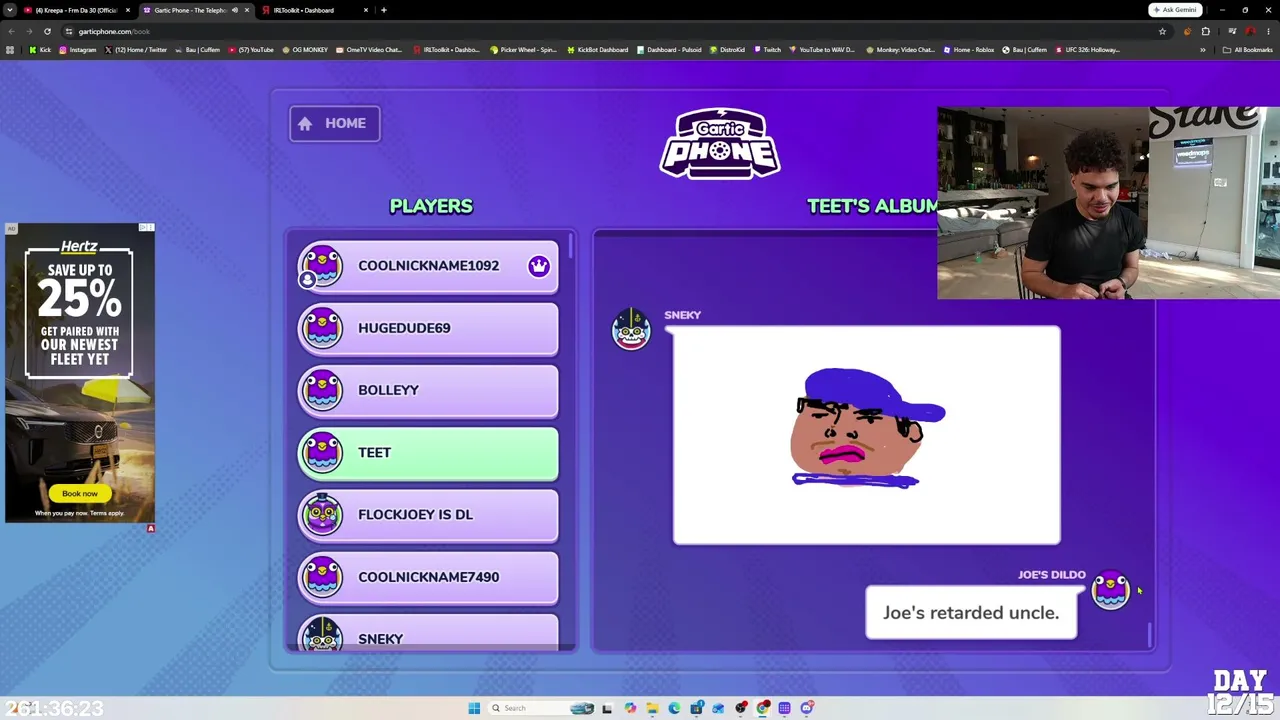Screen dimensions: 1280x720
Task: Mute the Gartic Phone tab audio
Action: (235, 10)
